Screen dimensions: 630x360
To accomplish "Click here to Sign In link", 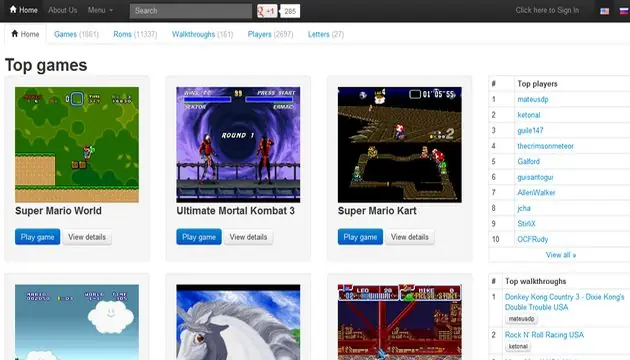I will click(x=547, y=10).
